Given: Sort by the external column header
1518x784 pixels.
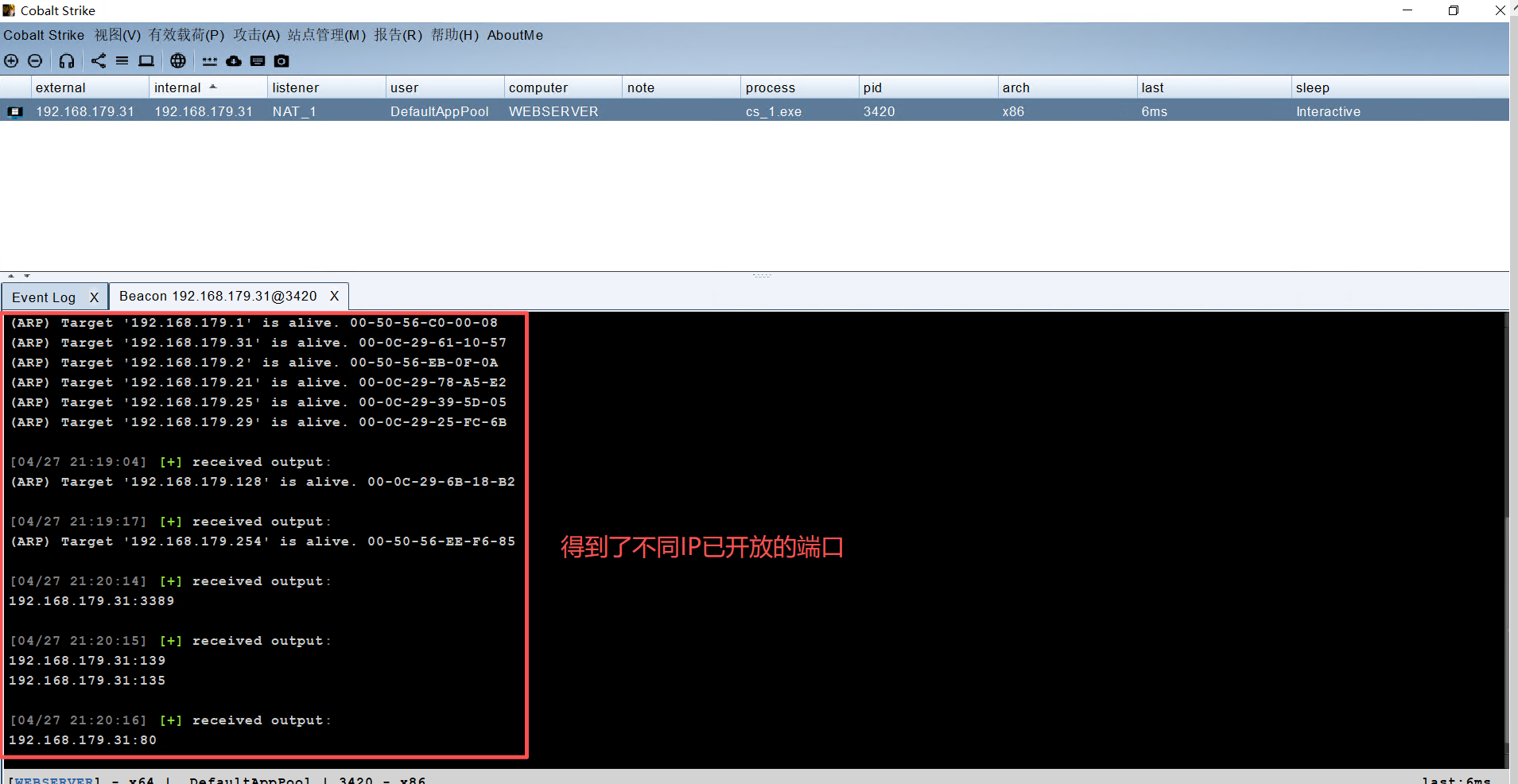Looking at the screenshot, I should 90,87.
